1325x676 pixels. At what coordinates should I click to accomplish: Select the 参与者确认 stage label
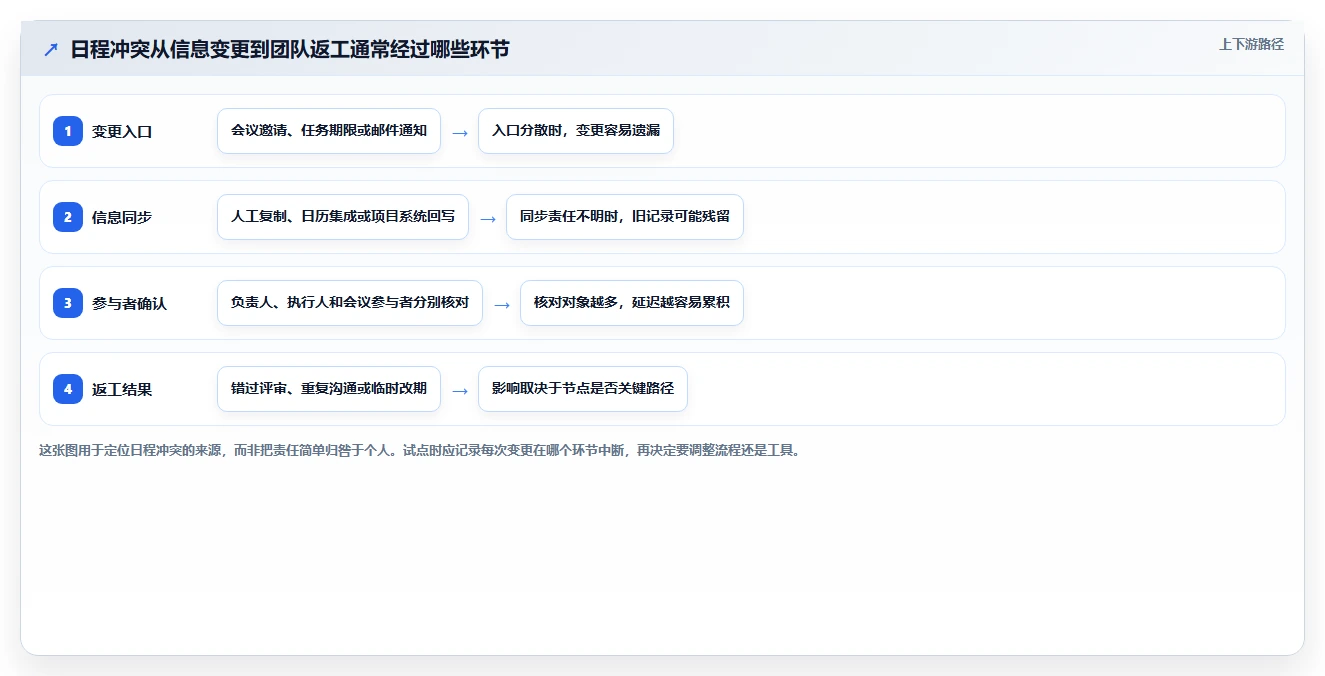click(x=130, y=303)
